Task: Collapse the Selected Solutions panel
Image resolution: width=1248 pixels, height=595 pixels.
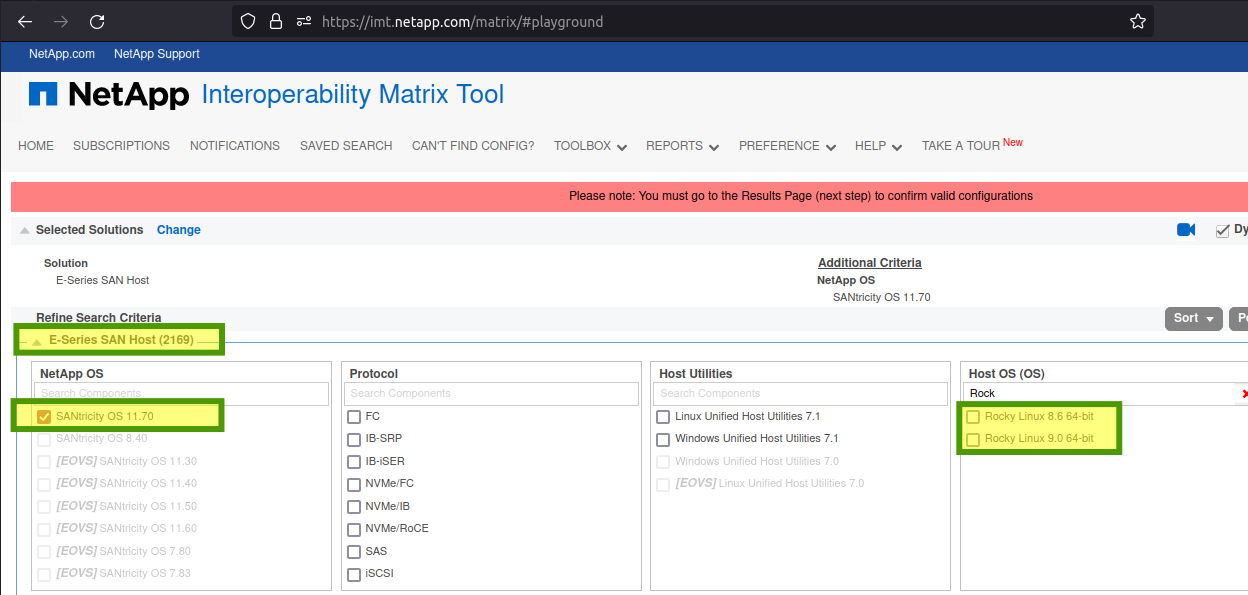Action: (x=25, y=230)
